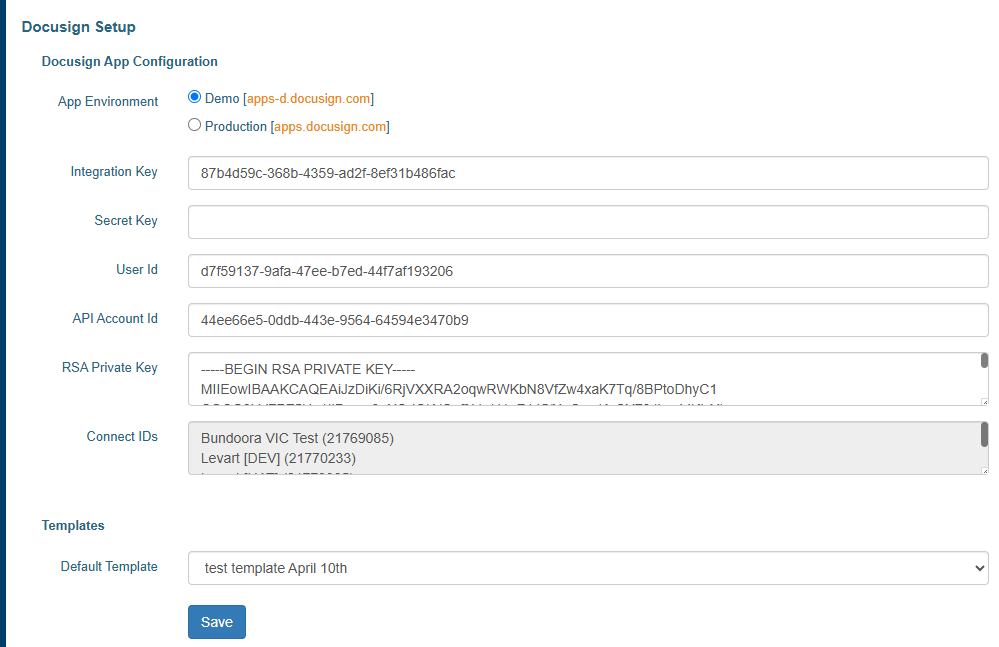Click the Connect IDs scrollbar thumb
999x647 pixels.
coord(984,434)
